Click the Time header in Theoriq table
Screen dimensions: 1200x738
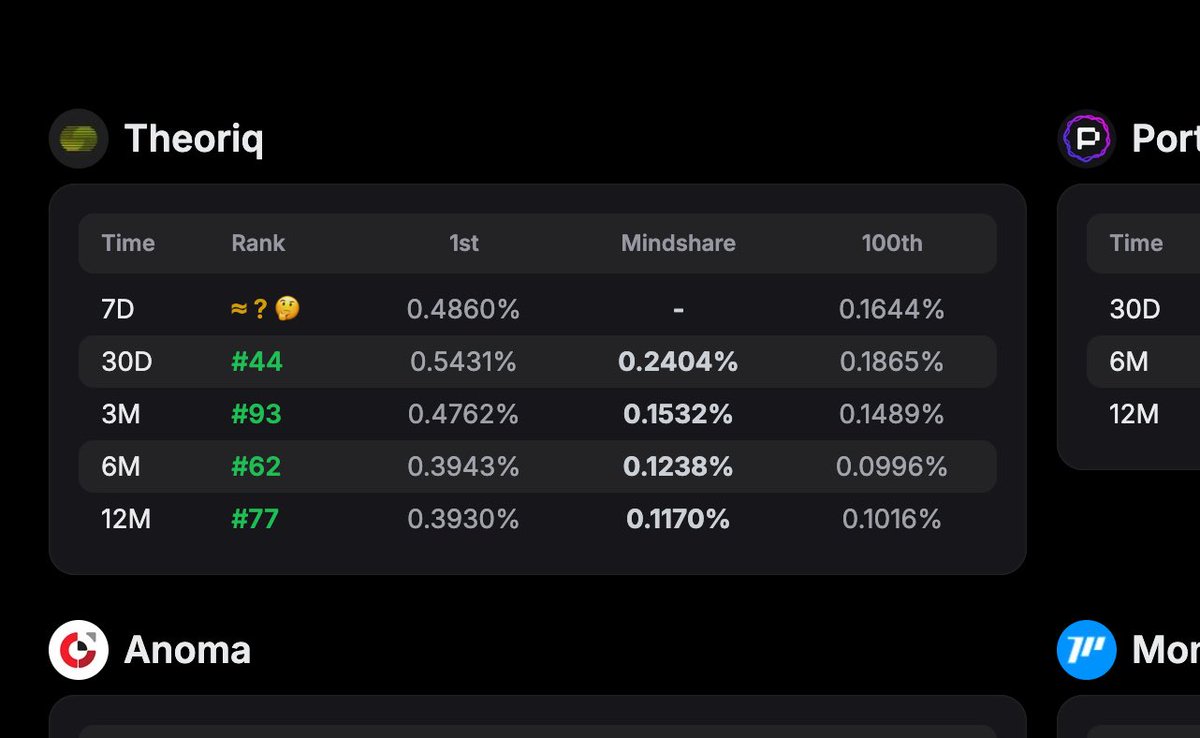point(128,243)
